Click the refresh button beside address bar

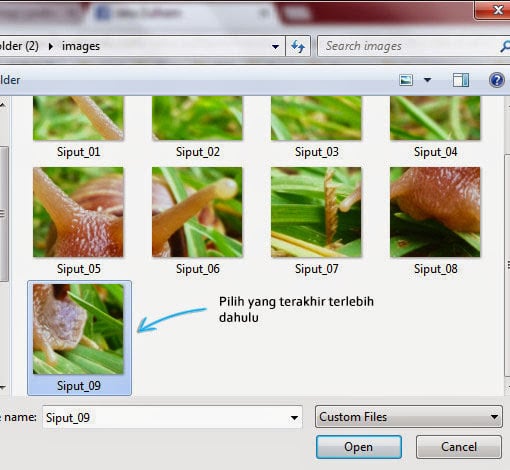pyautogui.click(x=298, y=46)
